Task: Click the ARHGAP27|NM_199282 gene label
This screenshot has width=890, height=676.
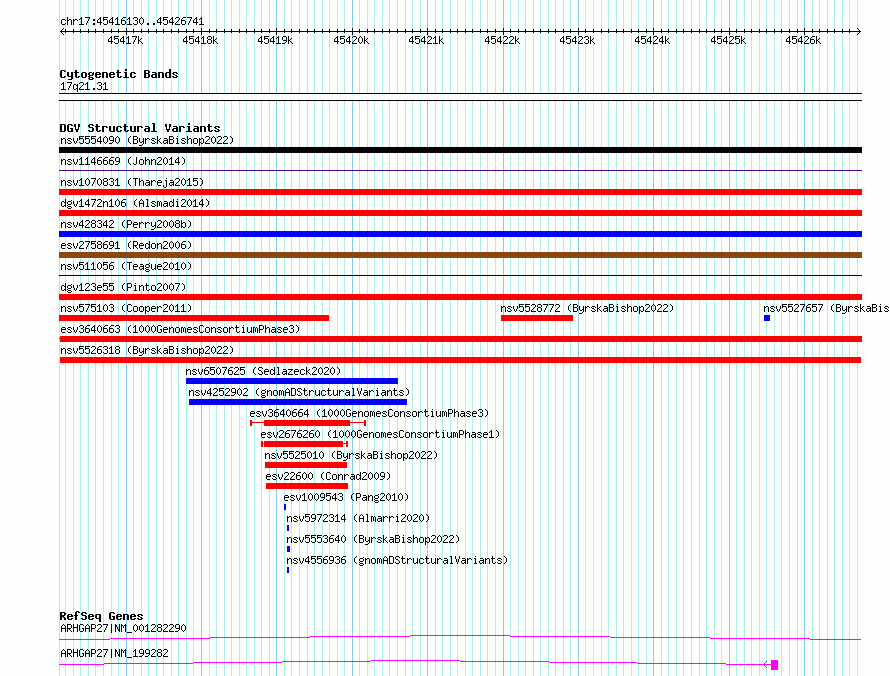Action: click(114, 653)
